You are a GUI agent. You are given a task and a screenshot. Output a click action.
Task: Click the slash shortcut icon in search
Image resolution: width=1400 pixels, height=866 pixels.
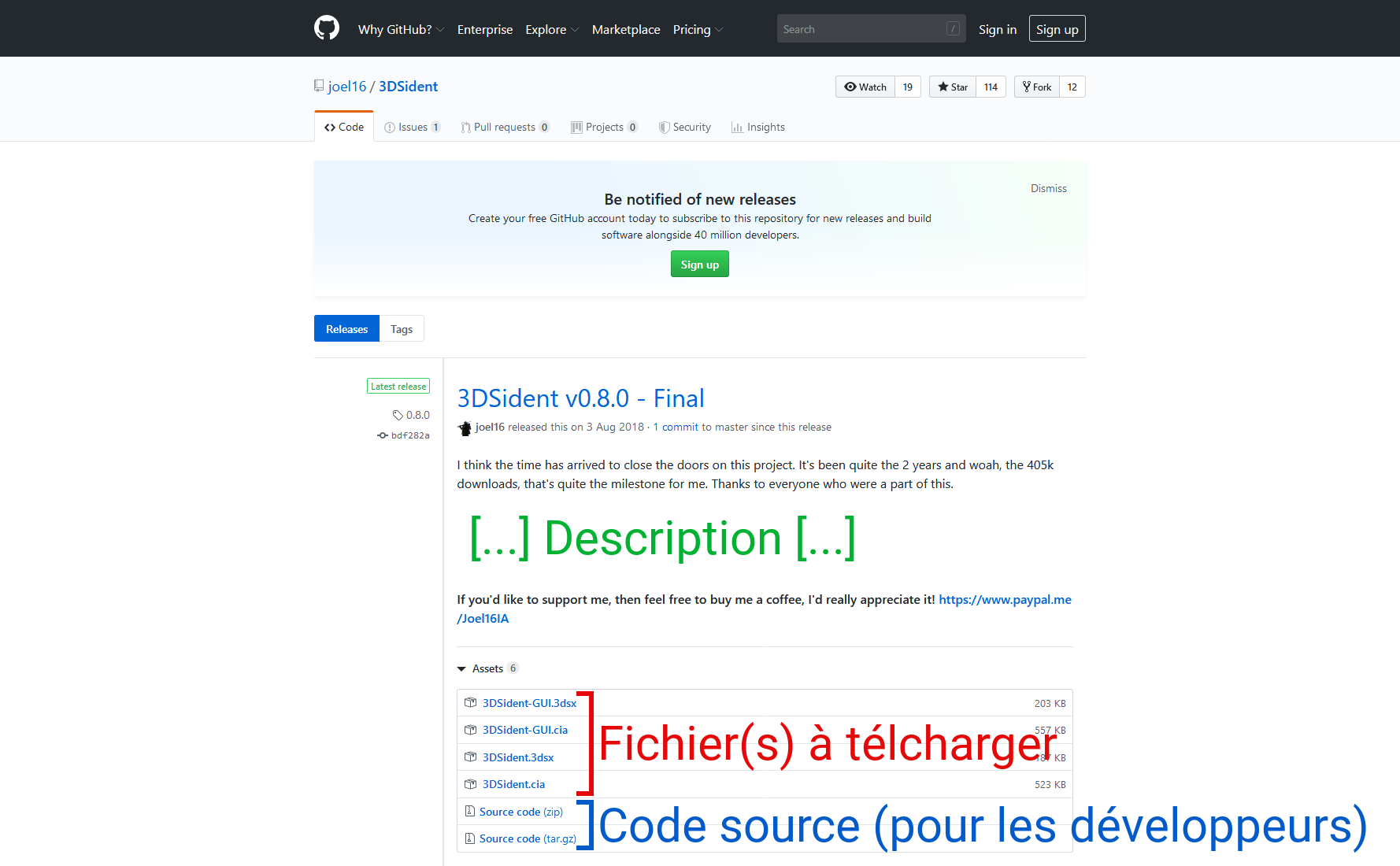click(953, 28)
